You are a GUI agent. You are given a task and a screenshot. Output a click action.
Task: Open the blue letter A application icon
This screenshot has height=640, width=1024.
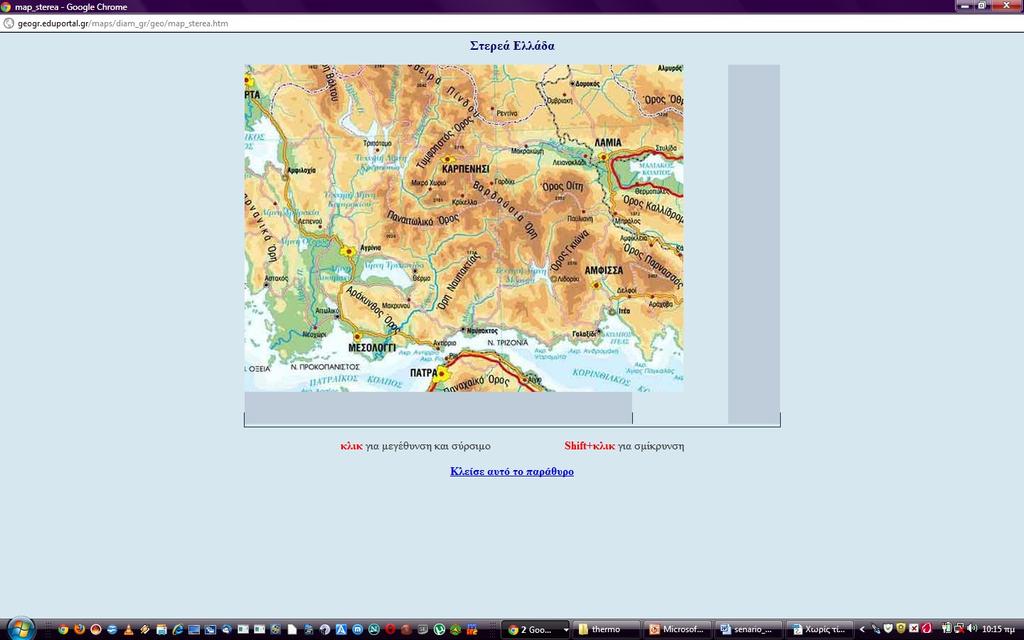[341, 630]
